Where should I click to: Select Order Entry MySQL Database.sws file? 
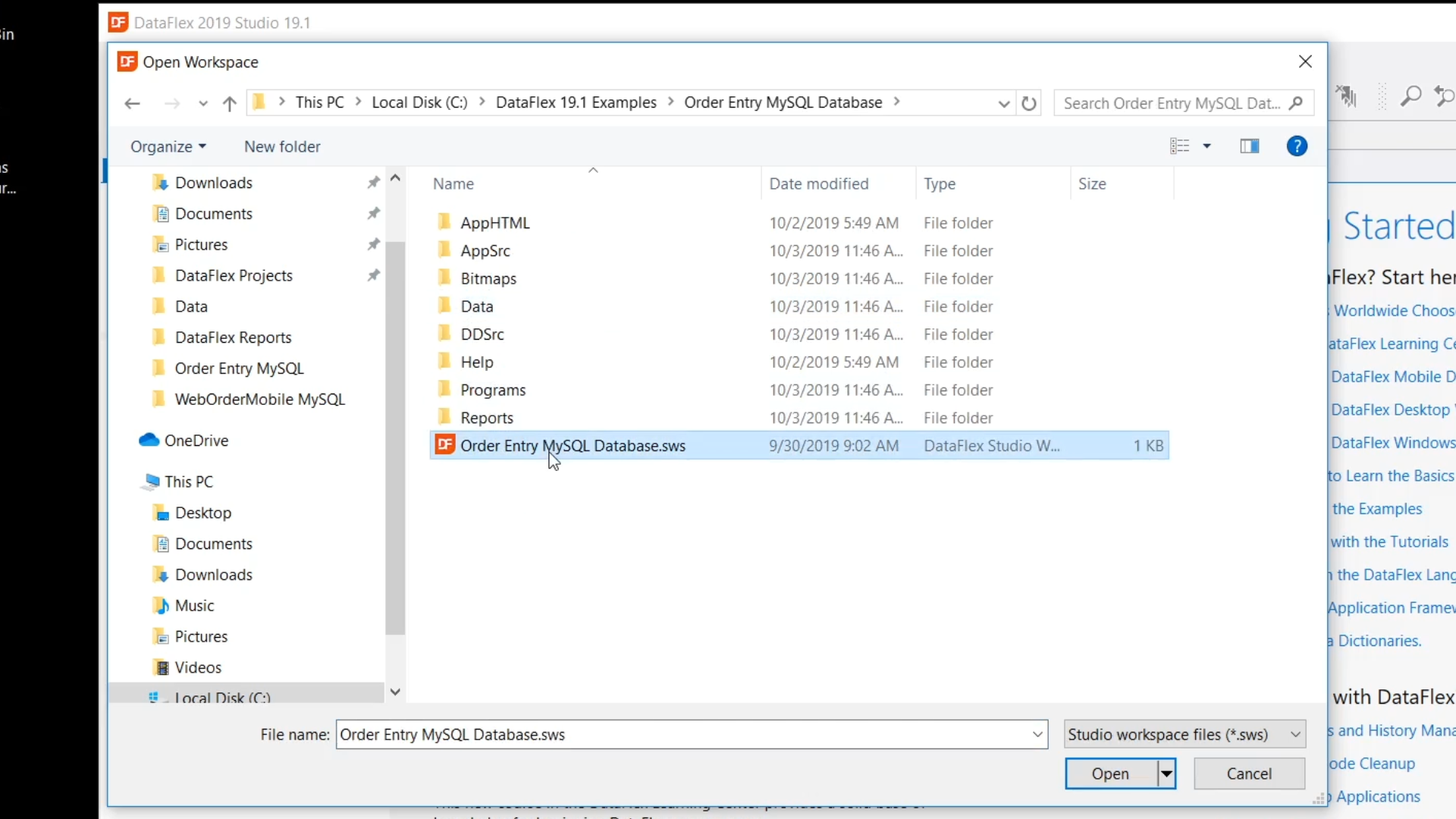[x=573, y=446]
